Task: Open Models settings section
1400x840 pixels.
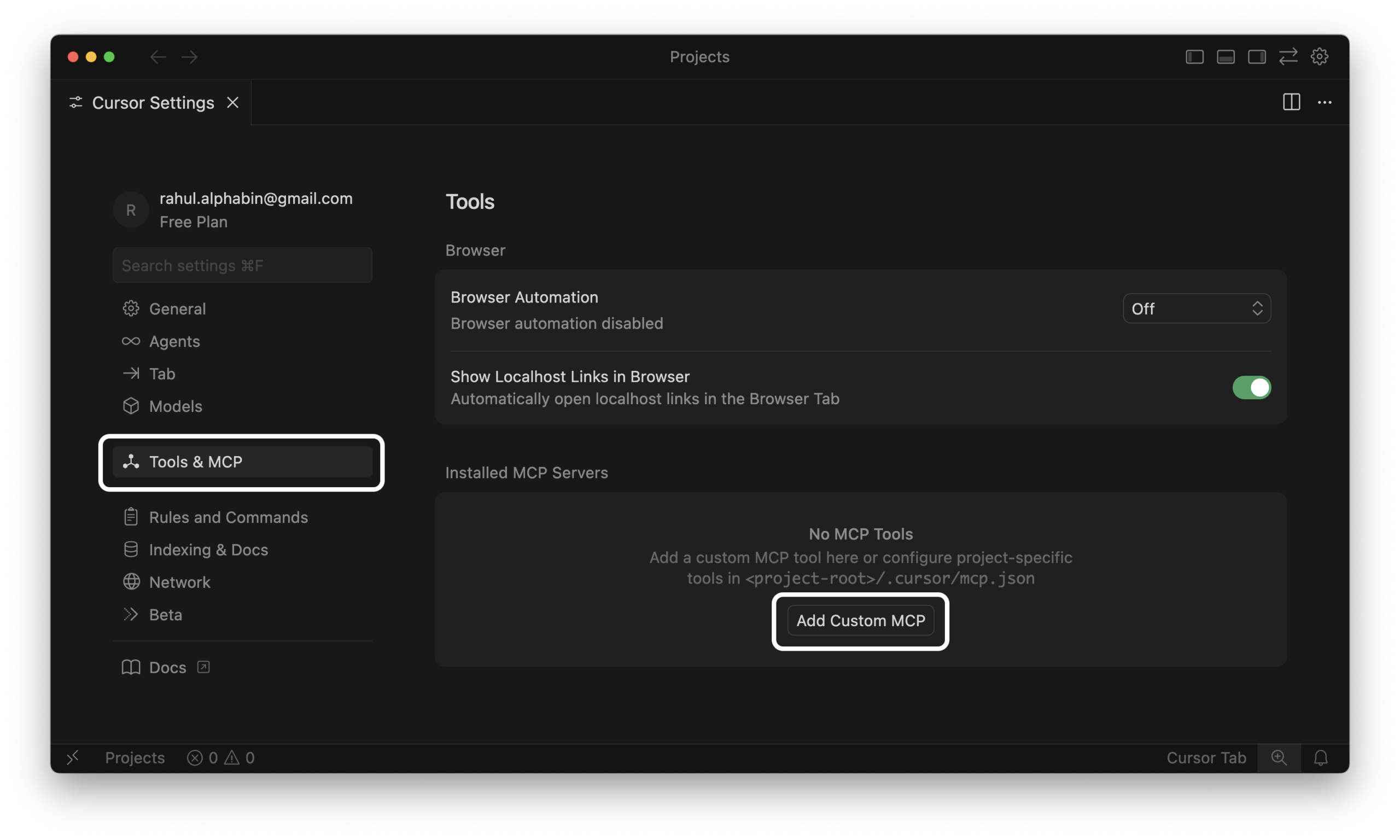Action: [176, 406]
